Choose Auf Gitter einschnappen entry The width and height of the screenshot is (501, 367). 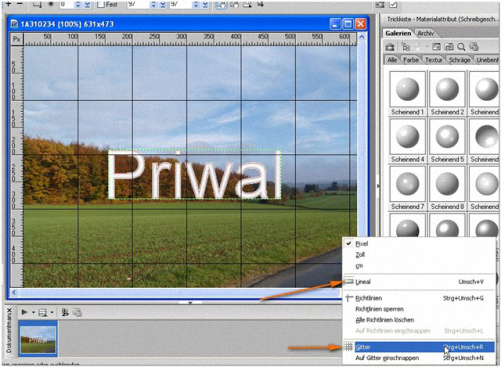[x=418, y=358]
